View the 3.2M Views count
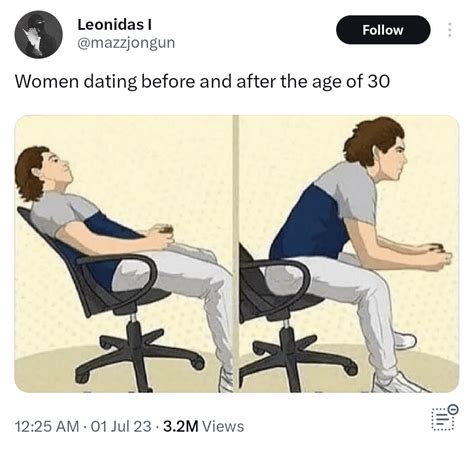 pos(203,426)
